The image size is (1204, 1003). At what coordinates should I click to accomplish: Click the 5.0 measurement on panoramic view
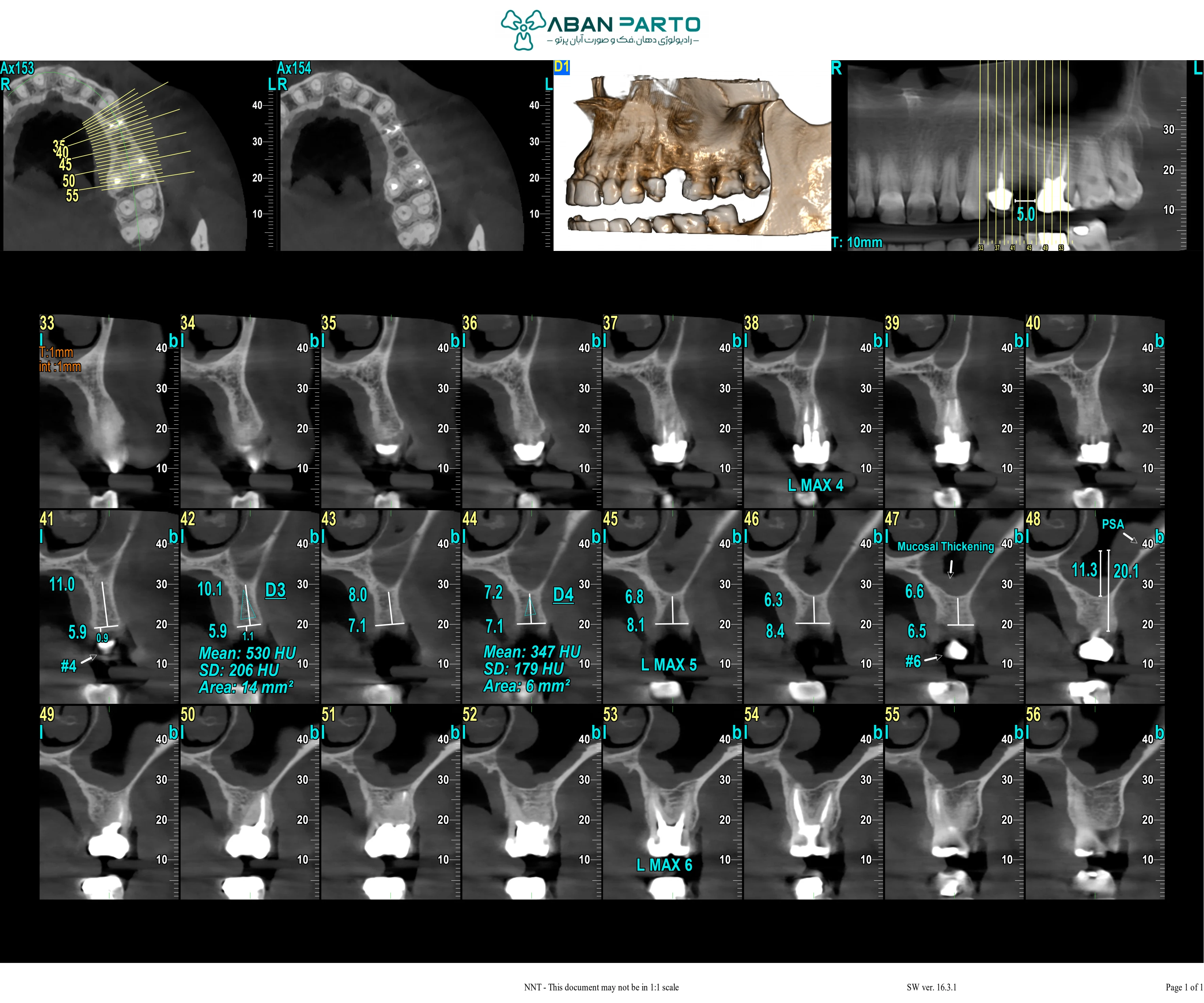click(1026, 214)
